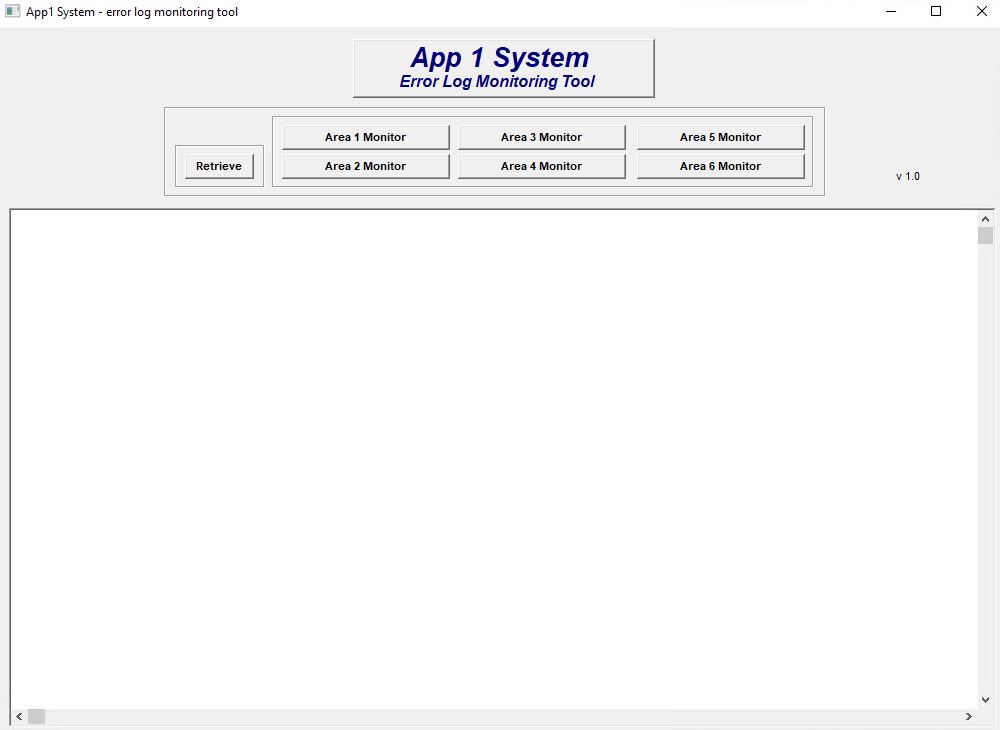Click the horizontal scrollbar thumb
The image size is (1000, 730).
click(x=36, y=717)
